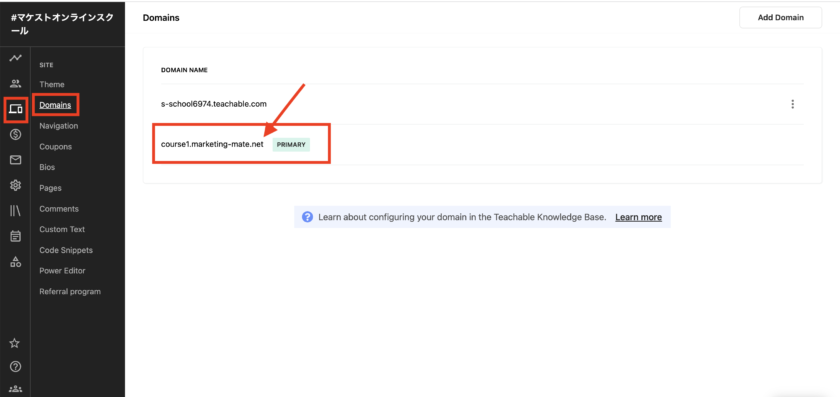Open the Dashboard analytics trend icon
The image size is (840, 397).
pyautogui.click(x=16, y=58)
